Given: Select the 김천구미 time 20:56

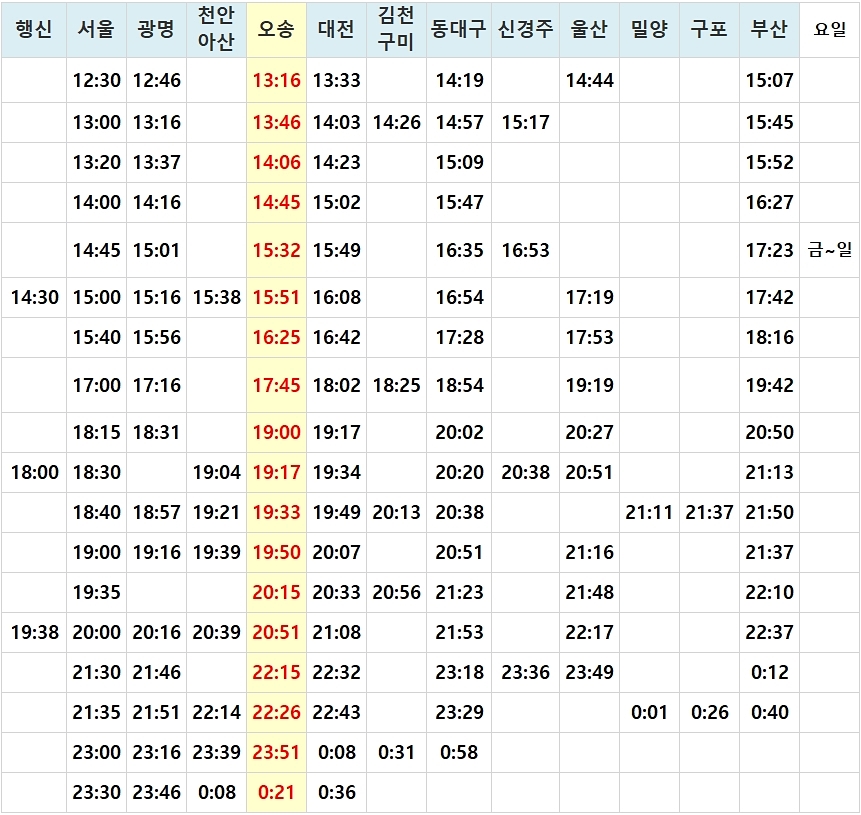Looking at the screenshot, I should click(396, 592).
